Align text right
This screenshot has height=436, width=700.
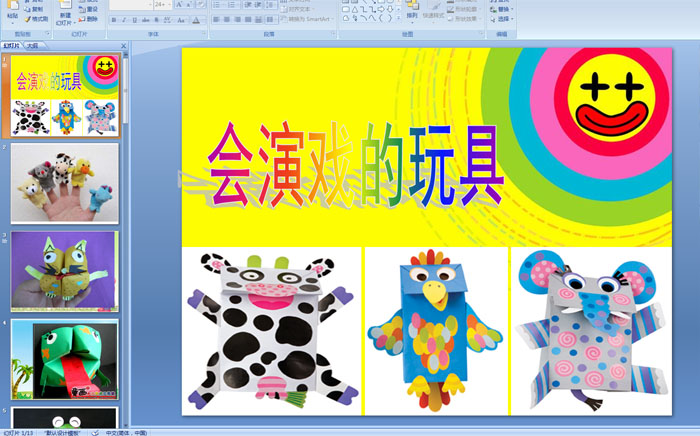[x=238, y=20]
